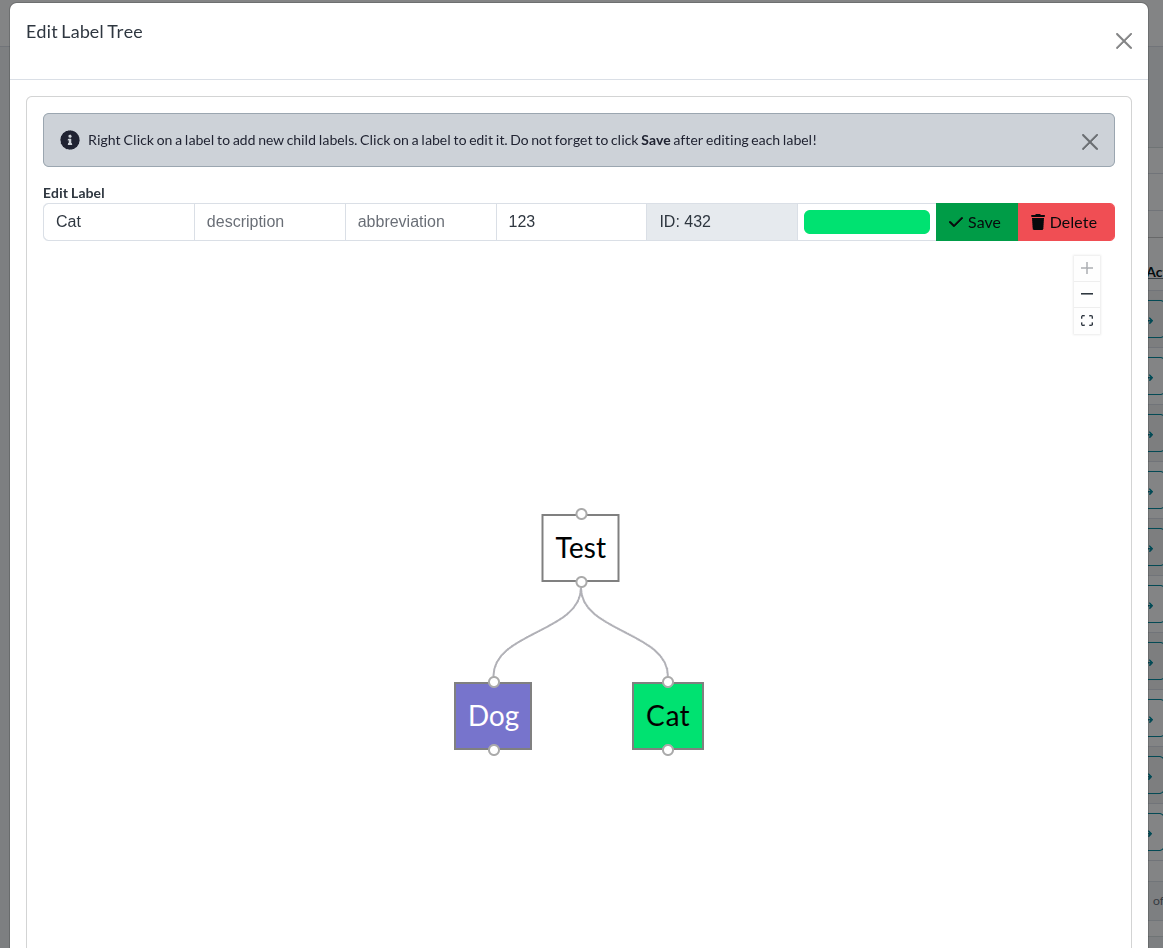The height and width of the screenshot is (948, 1163).
Task: Select the Test root node
Action: coord(580,547)
